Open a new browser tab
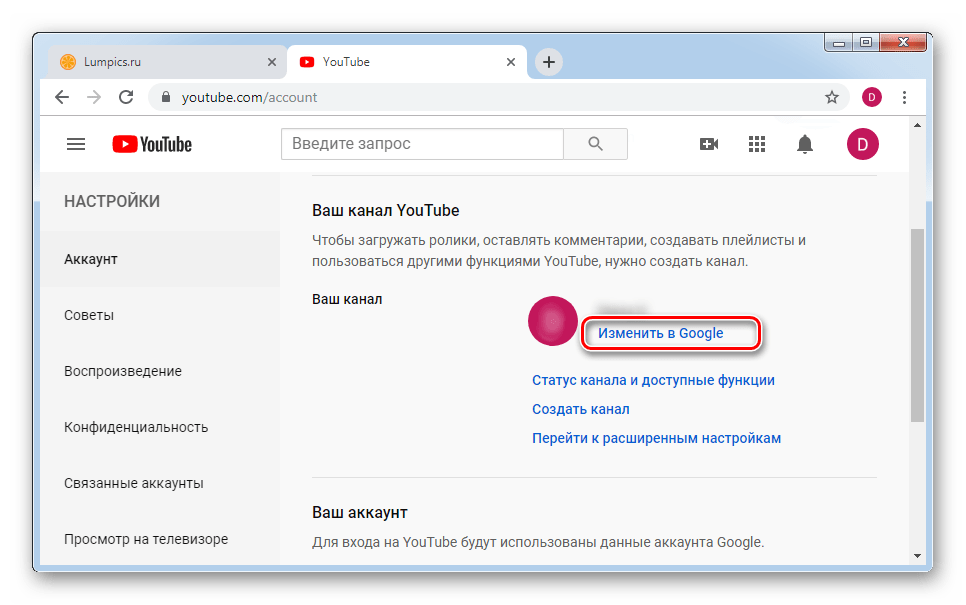 coord(548,62)
